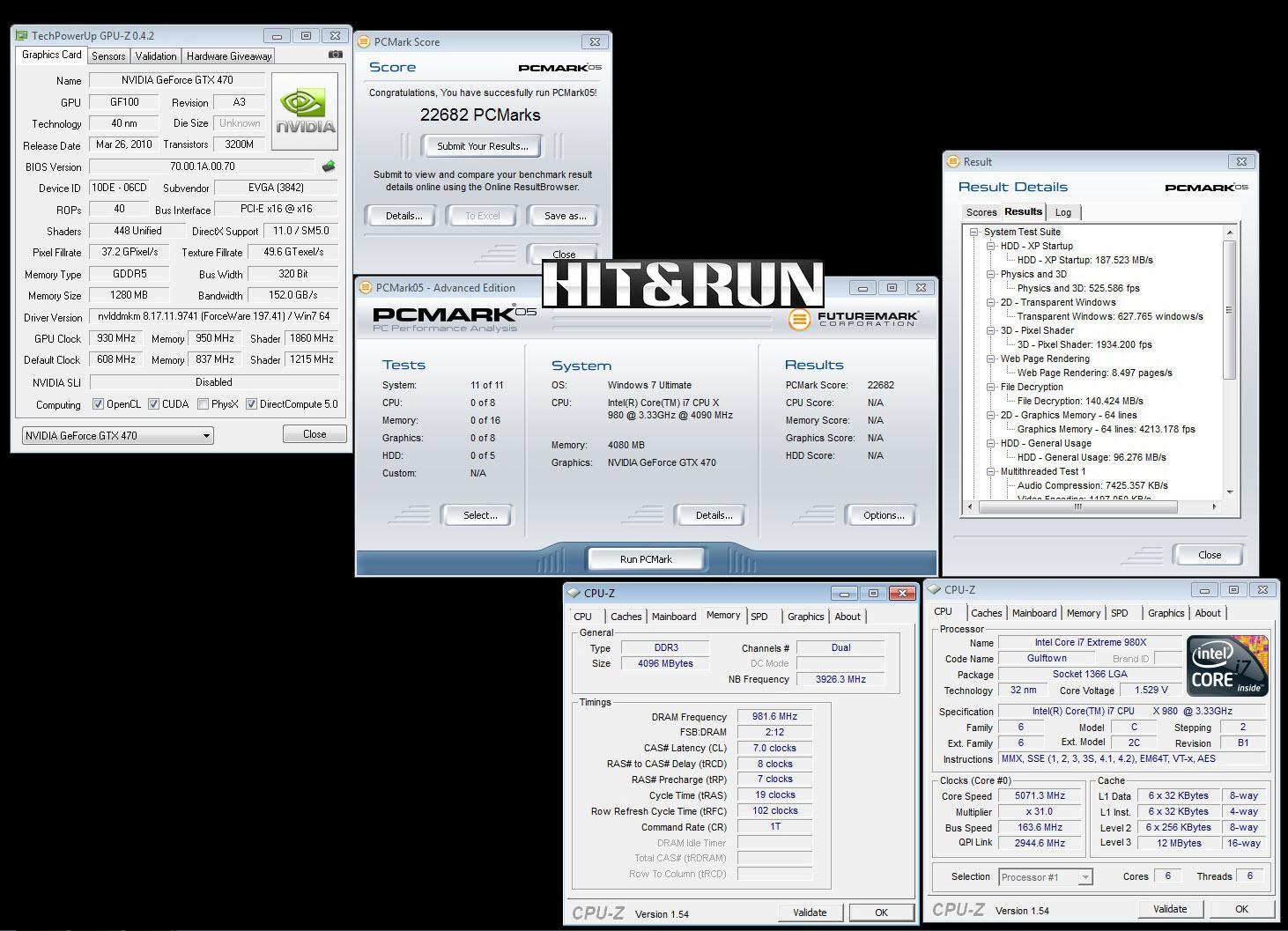Image resolution: width=1288 pixels, height=931 pixels.
Task: Click Validate in CPU-Z Memory window
Action: click(x=810, y=913)
